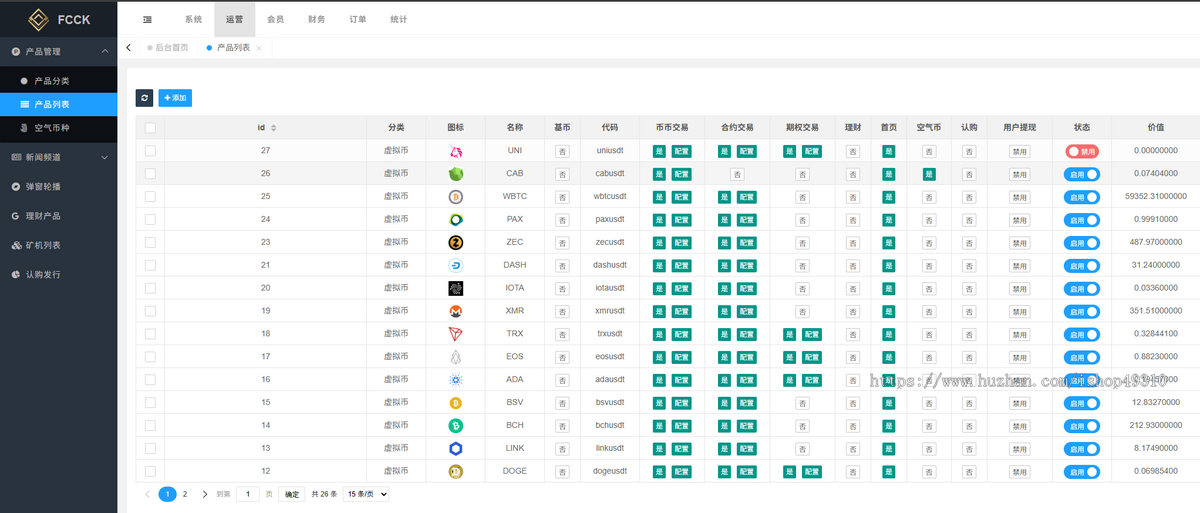1200x513 pixels.
Task: Click 配置 under 币币交易 in the UNI row
Action: coord(681,151)
